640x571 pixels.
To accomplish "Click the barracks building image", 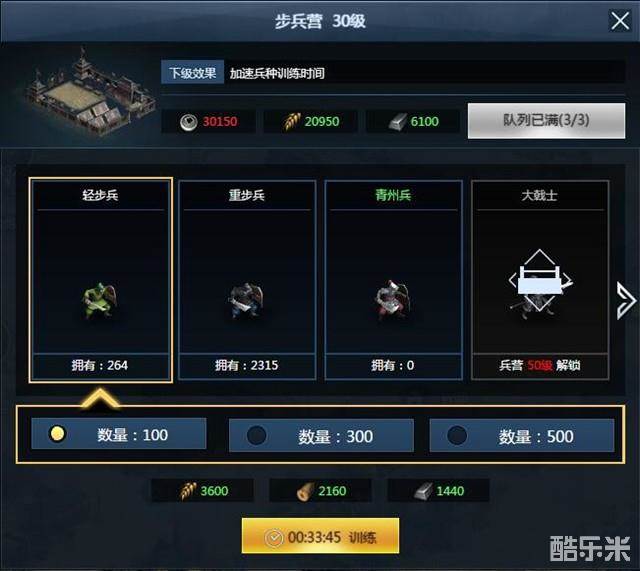I will click(89, 94).
